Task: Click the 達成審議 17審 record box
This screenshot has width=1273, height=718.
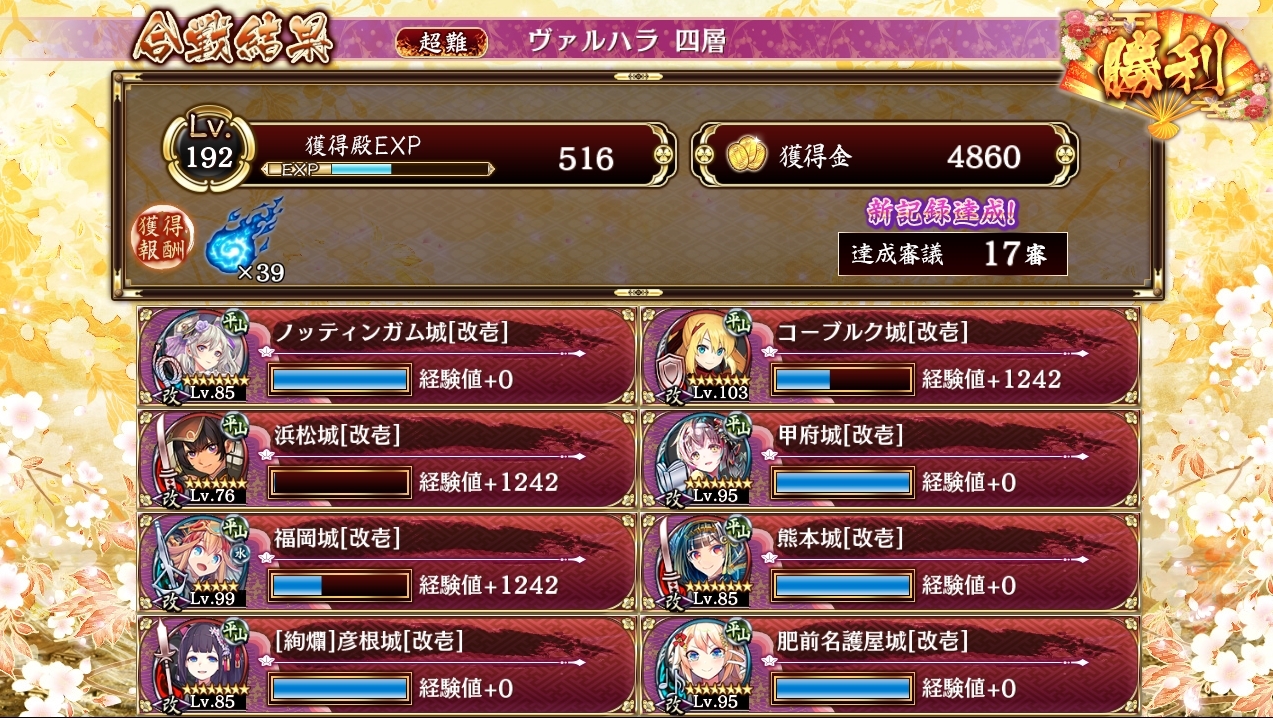Action: 953,254
